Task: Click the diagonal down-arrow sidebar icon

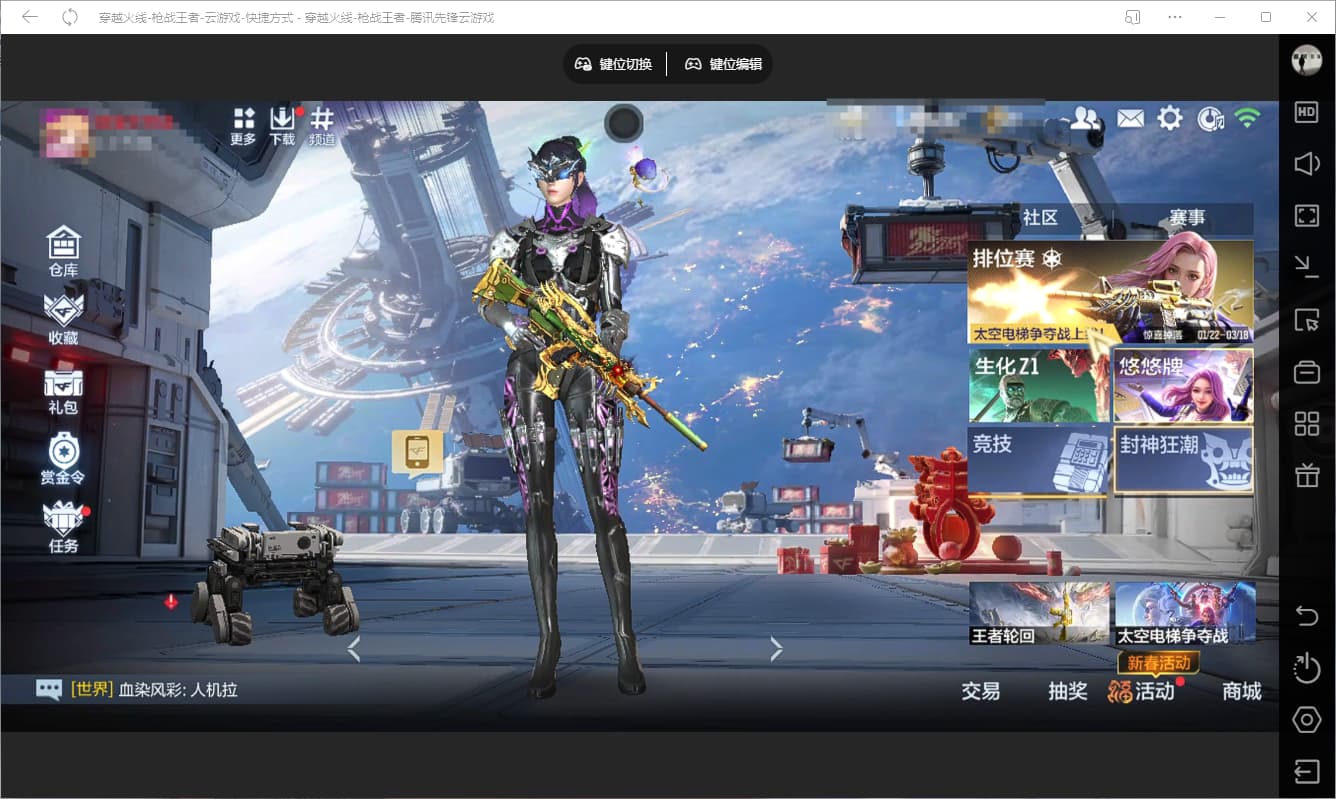Action: click(x=1307, y=267)
